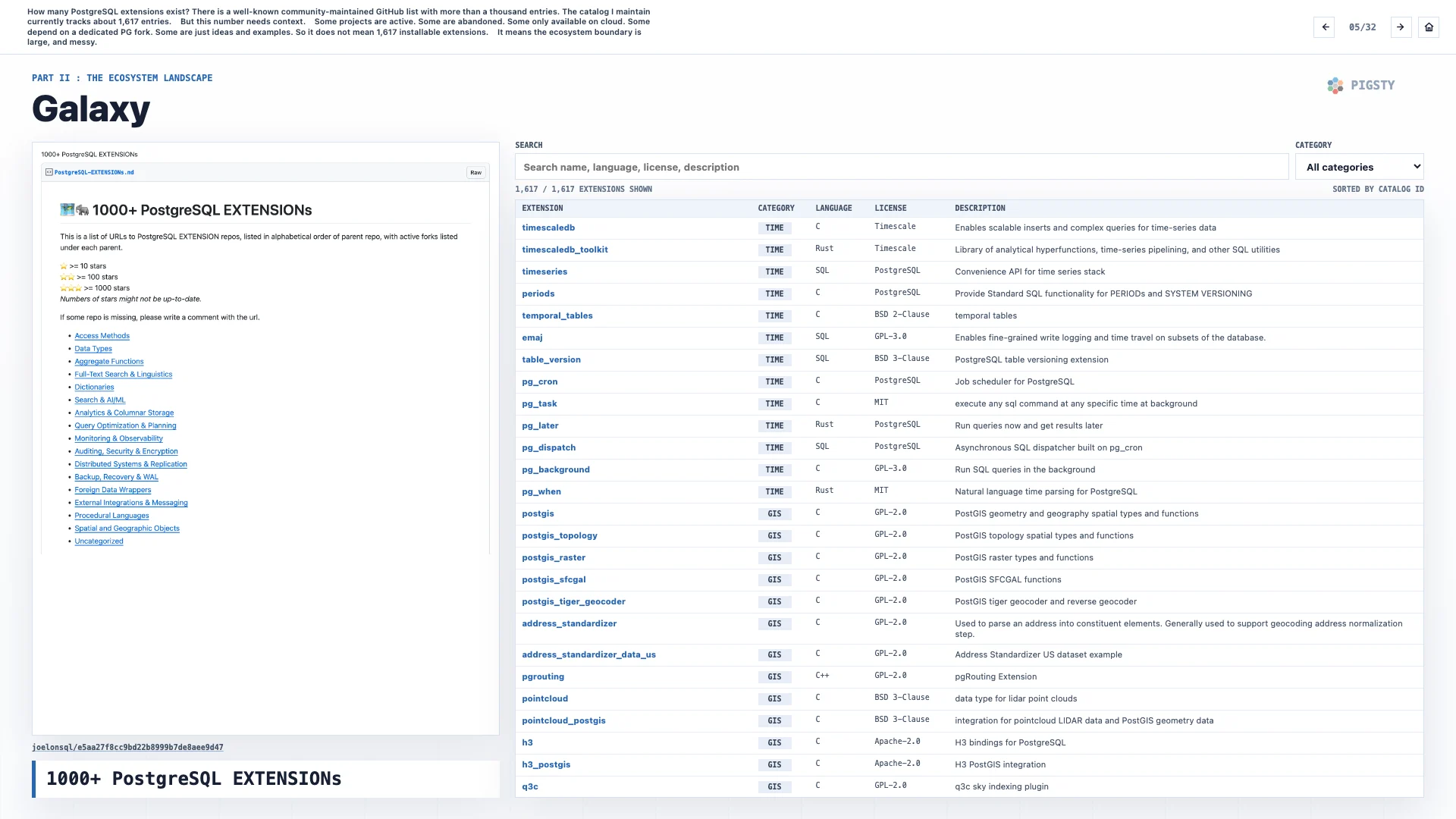The width and height of the screenshot is (1456, 819).
Task: Open the temporal_tables extension link
Action: [557, 316]
